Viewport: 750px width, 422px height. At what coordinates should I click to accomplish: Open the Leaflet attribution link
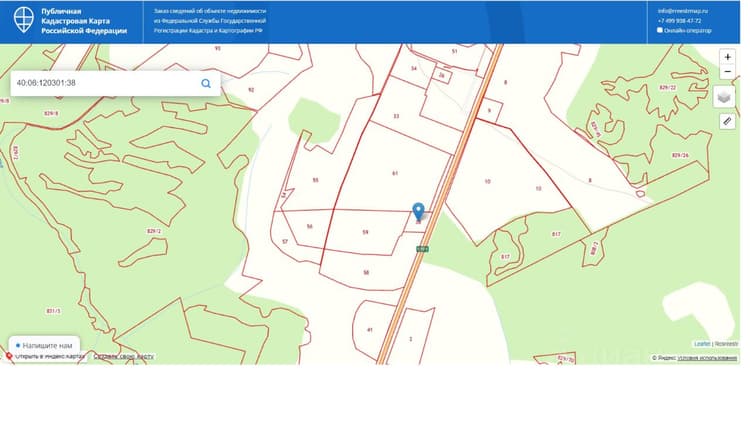point(702,344)
